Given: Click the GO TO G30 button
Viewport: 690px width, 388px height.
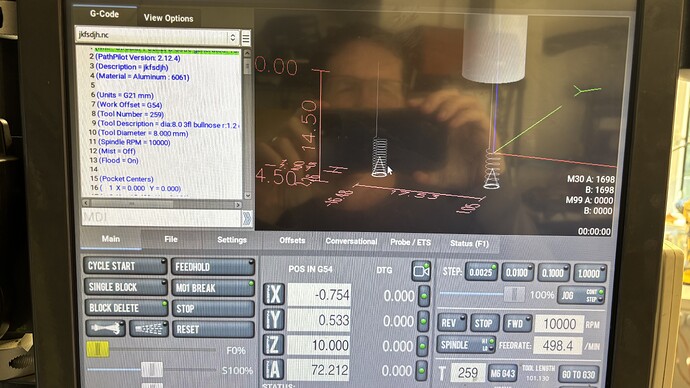Looking at the screenshot, I should [579, 375].
